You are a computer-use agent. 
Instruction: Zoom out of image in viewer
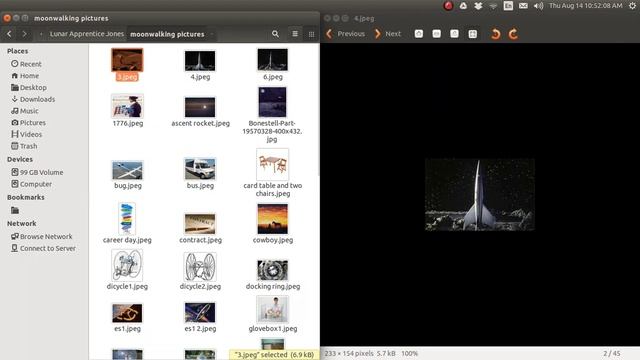point(437,34)
